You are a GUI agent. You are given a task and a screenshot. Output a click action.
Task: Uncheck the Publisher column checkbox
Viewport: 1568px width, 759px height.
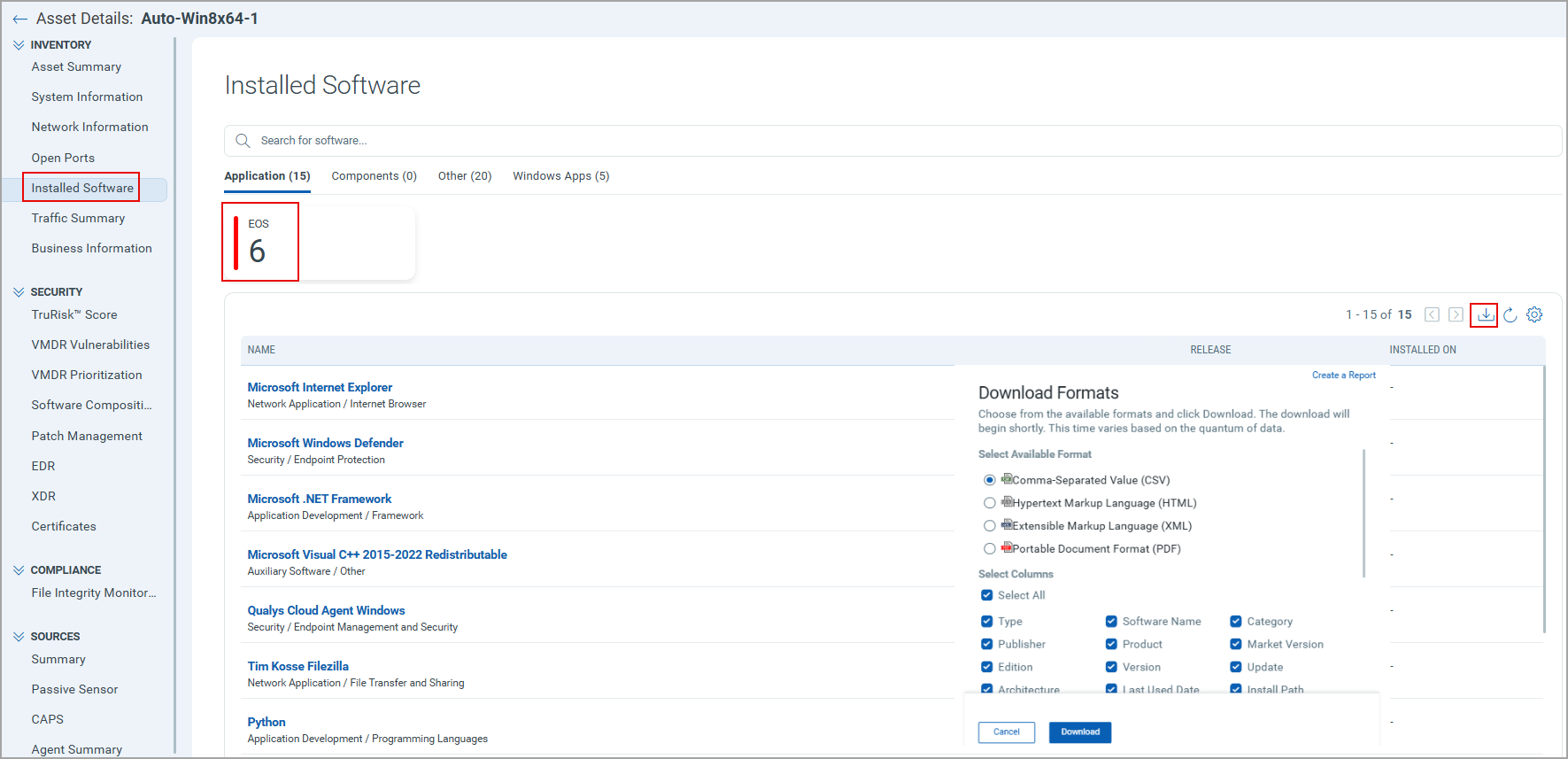[x=986, y=645]
